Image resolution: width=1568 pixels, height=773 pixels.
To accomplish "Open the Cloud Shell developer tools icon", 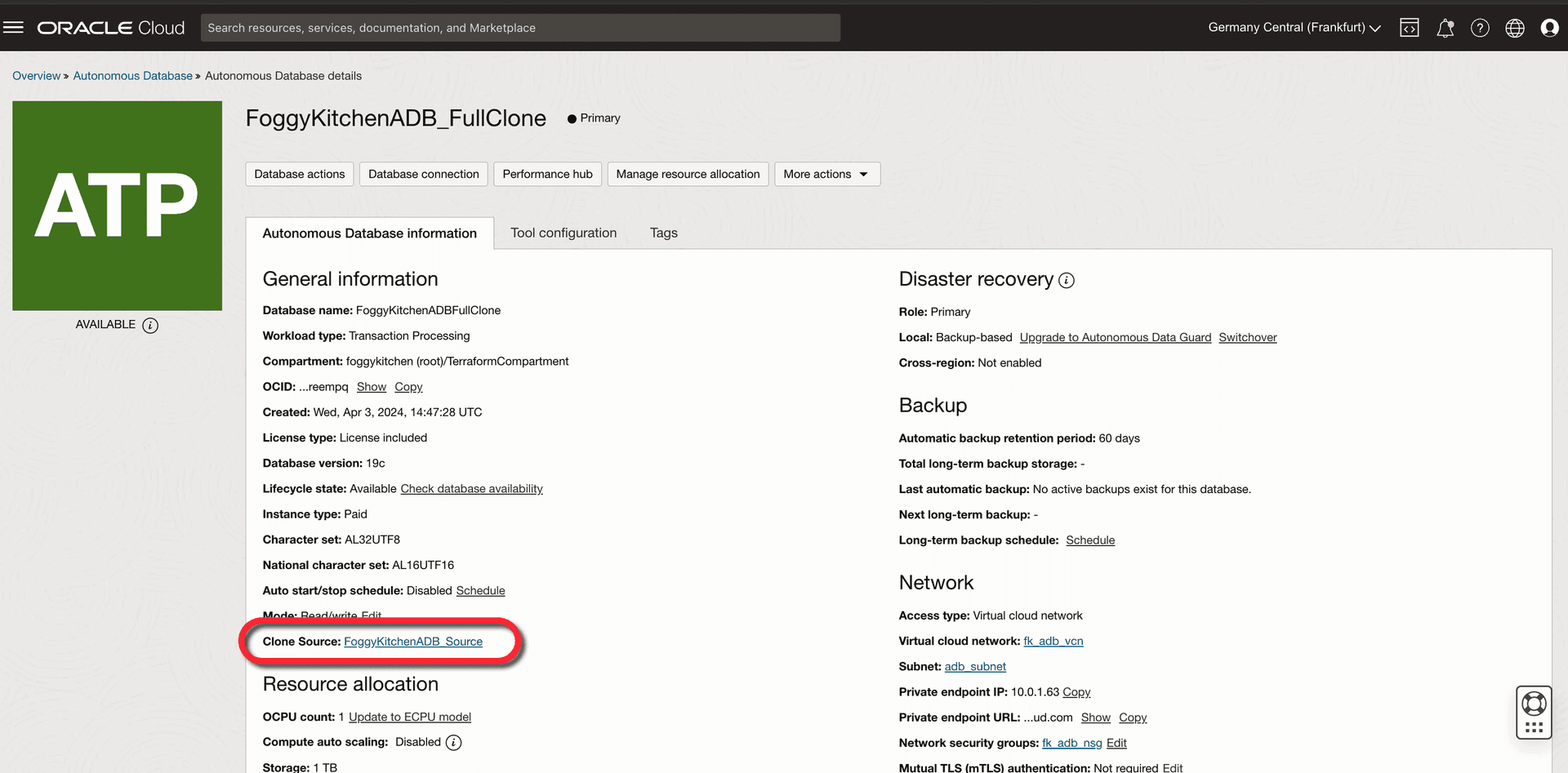I will 1410,28.
